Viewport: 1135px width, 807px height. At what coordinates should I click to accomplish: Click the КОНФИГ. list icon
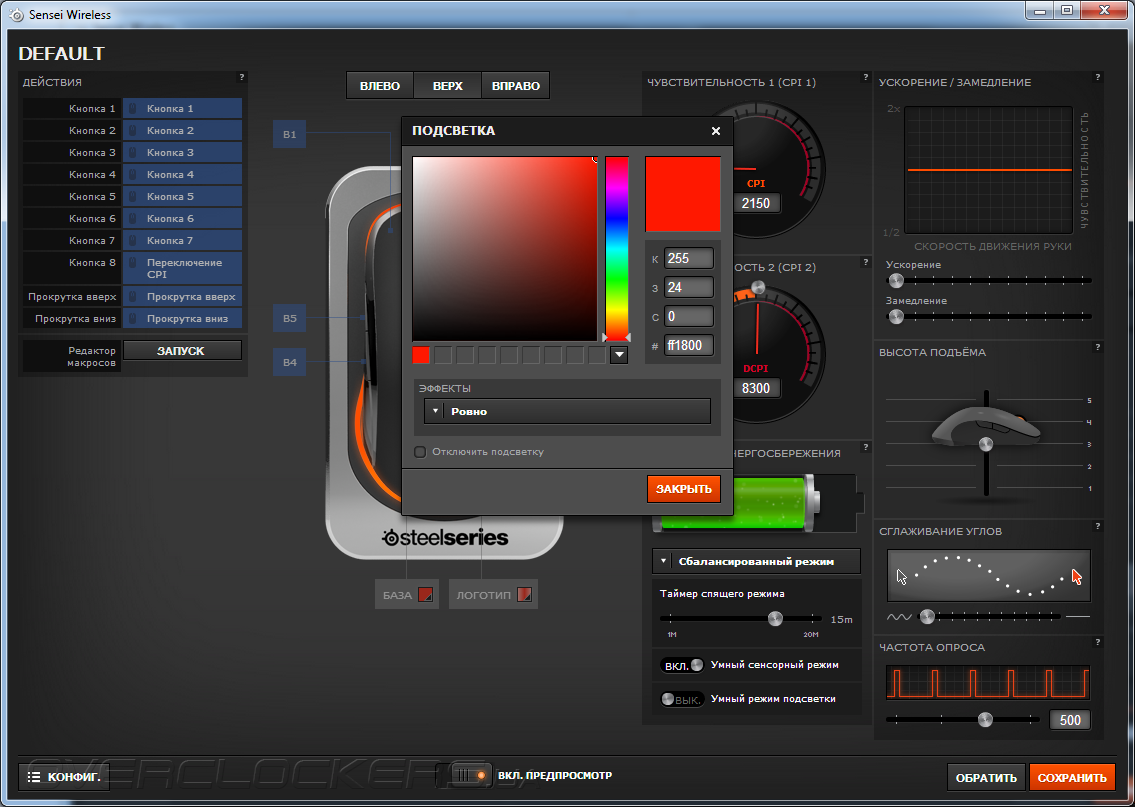click(33, 777)
